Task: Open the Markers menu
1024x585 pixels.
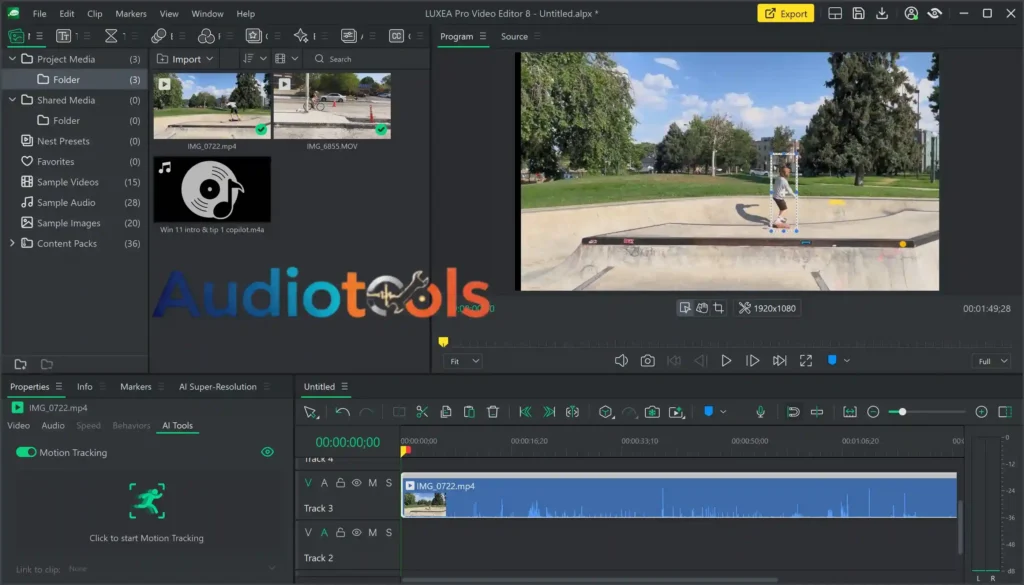Action: pyautogui.click(x=131, y=14)
